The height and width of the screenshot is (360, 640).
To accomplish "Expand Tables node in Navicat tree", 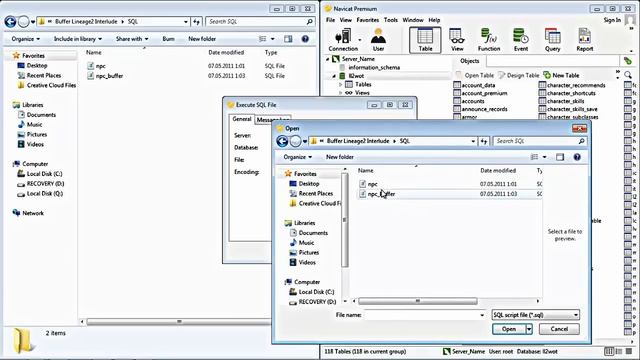I will 341,84.
